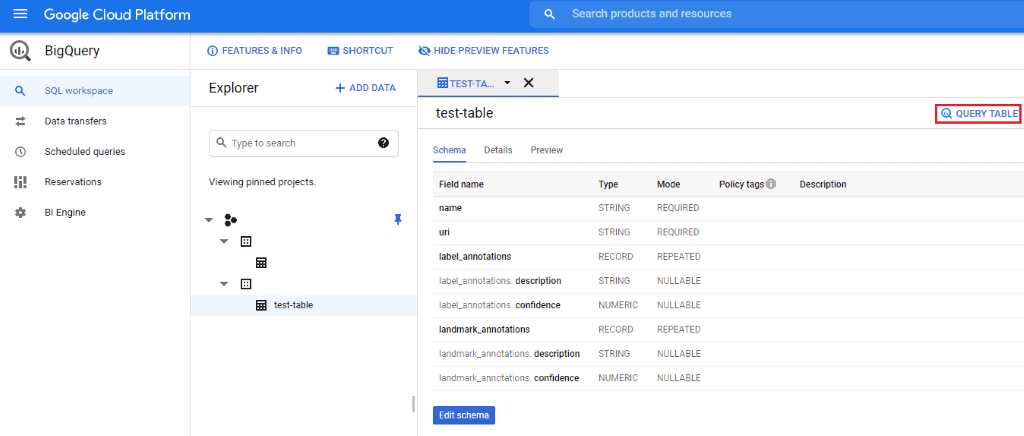1024x436 pixels.
Task: Open the hamburger navigation menu
Action: [20, 14]
